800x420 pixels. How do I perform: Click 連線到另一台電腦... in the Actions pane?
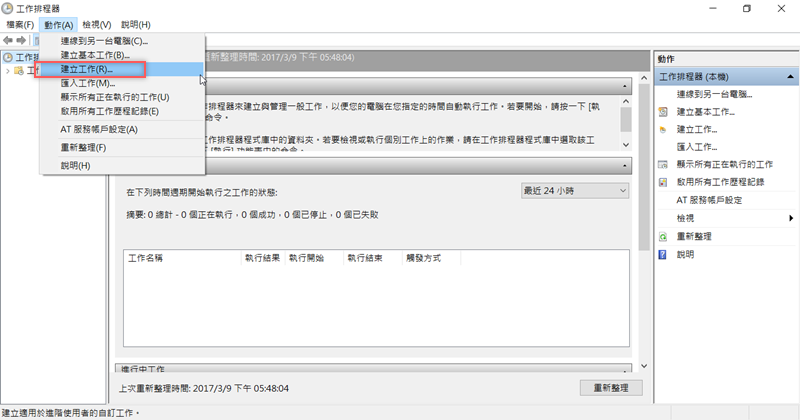714,94
